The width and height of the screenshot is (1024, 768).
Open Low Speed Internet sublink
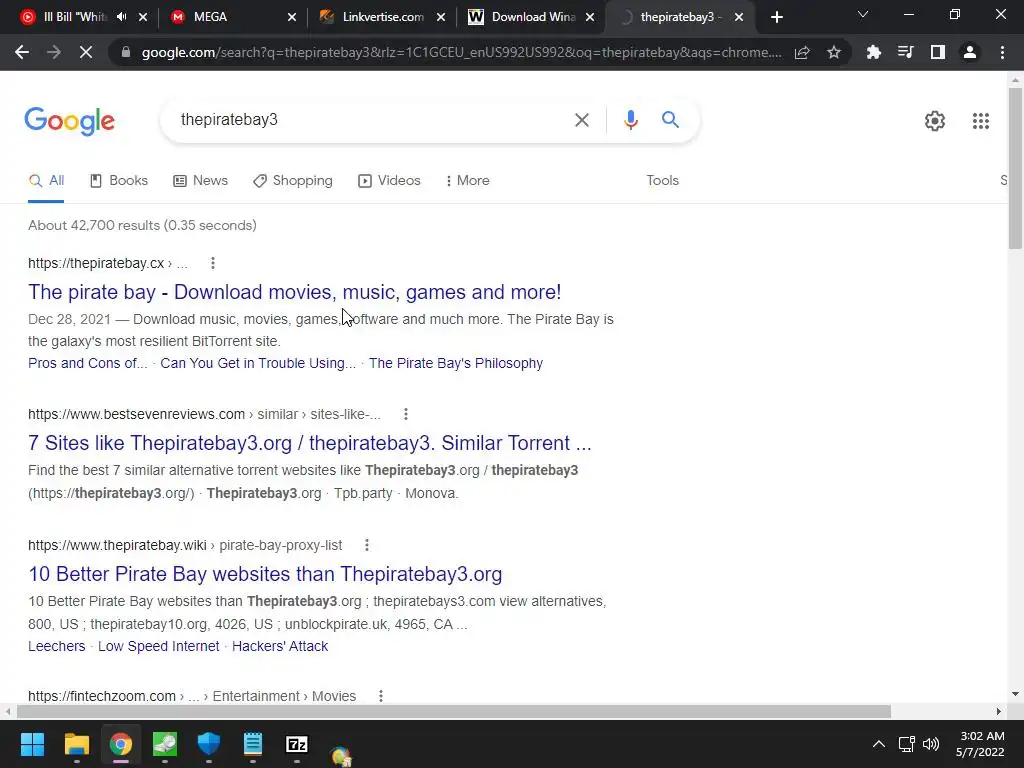point(159,646)
